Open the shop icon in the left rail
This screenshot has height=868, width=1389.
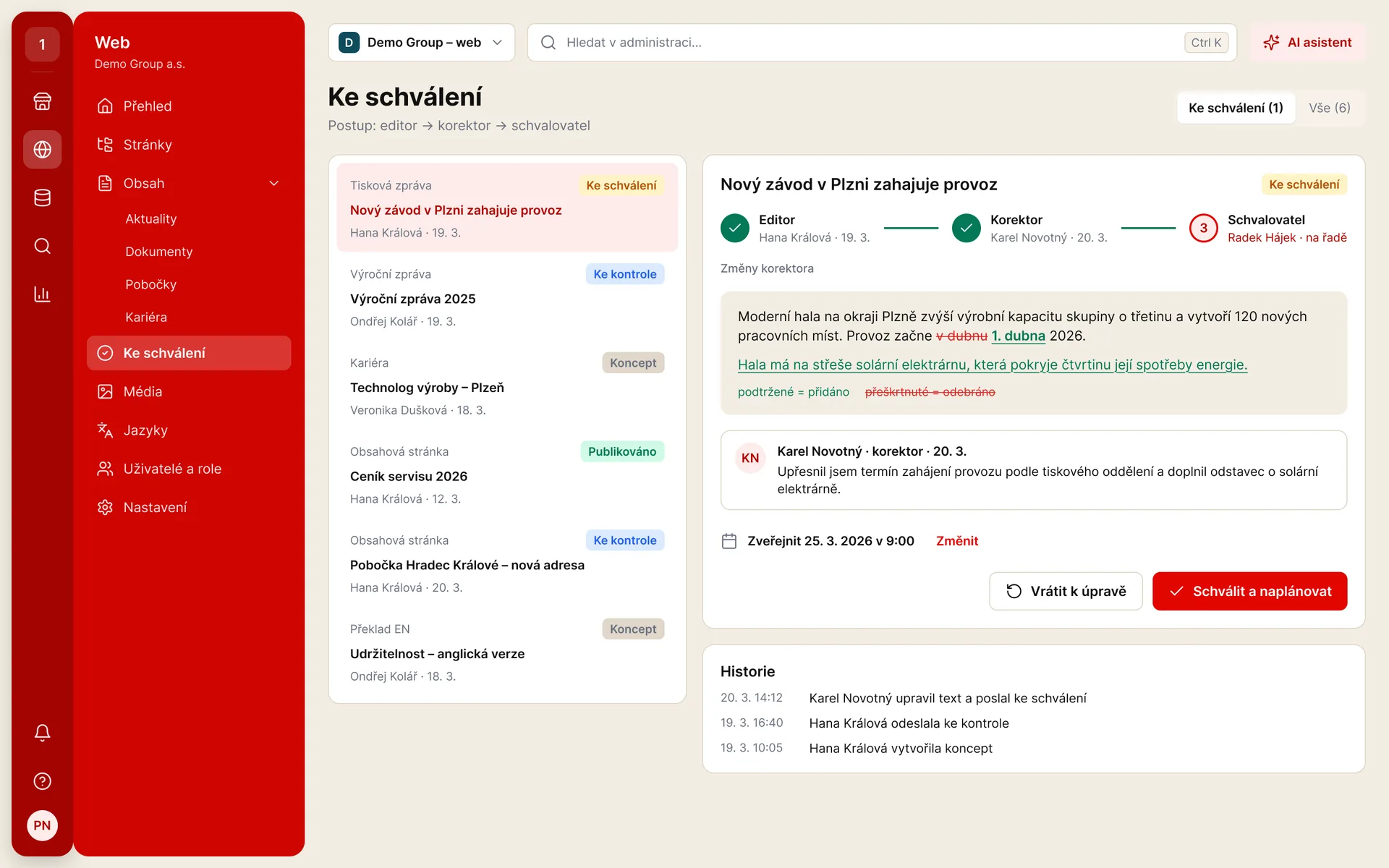42,101
